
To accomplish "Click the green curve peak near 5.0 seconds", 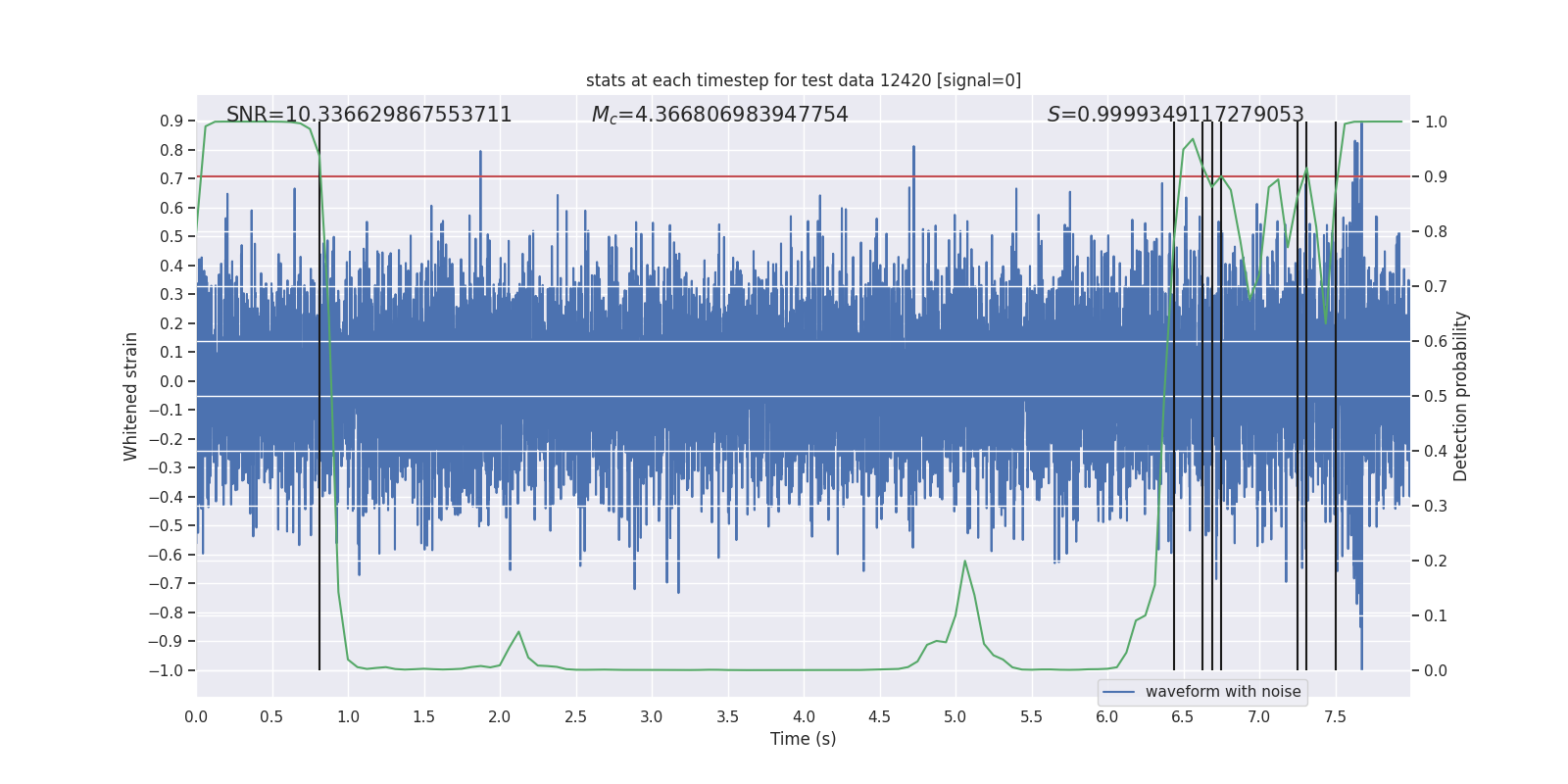I will click(x=964, y=562).
